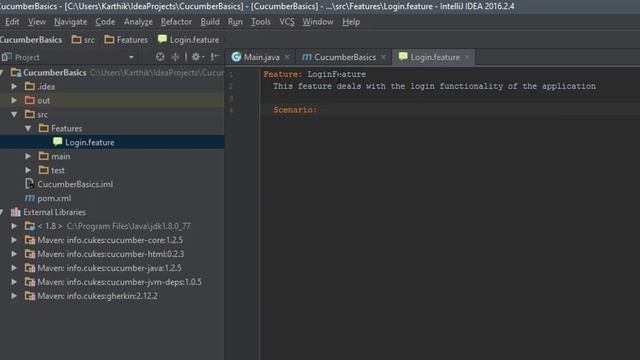This screenshot has height=360, width=640.
Task: Click CucumberBasics in the navigation breadcrumb
Action: click(31, 40)
